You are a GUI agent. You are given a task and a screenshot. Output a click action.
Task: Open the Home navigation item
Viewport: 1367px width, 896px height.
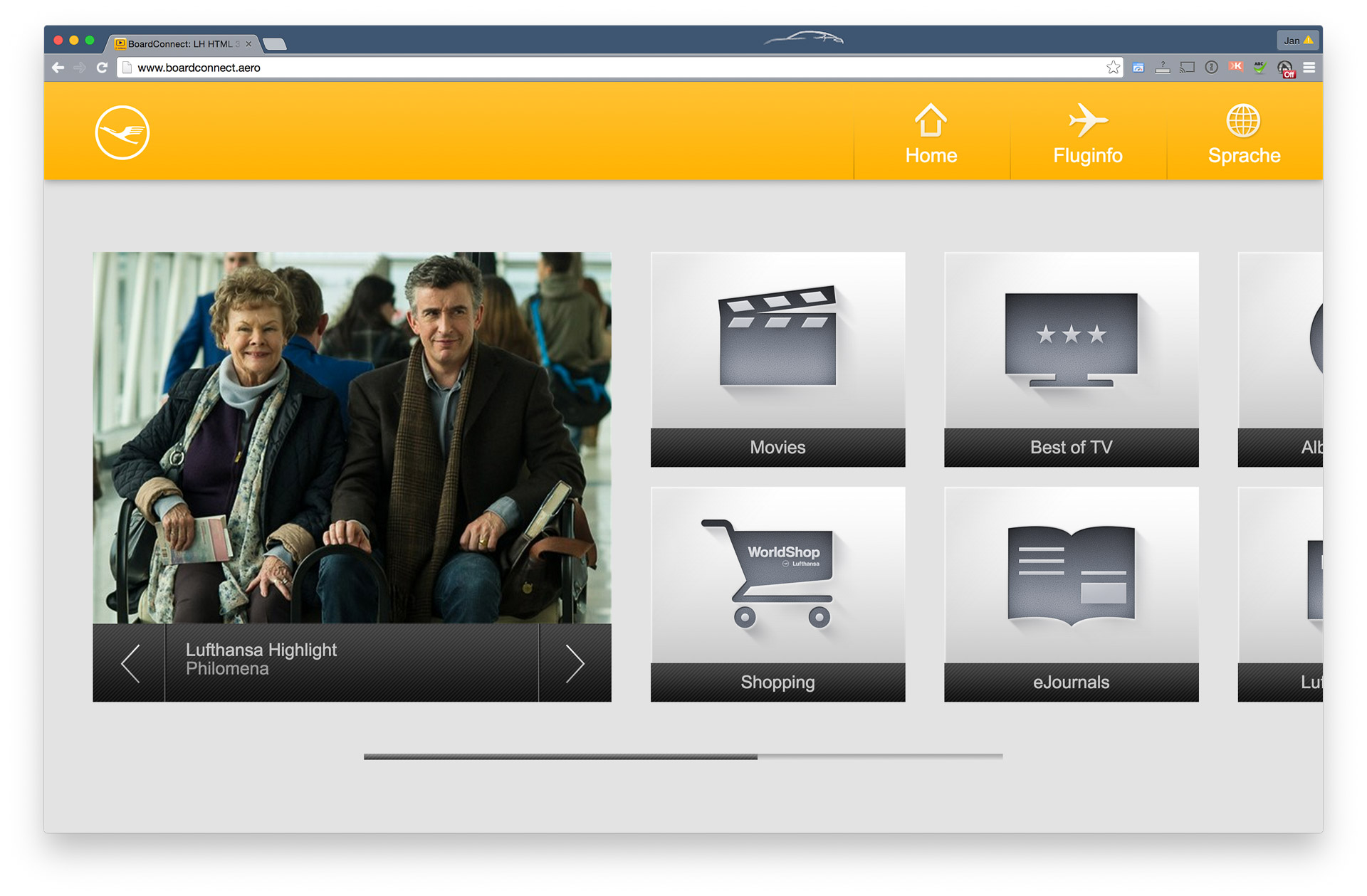(x=931, y=133)
